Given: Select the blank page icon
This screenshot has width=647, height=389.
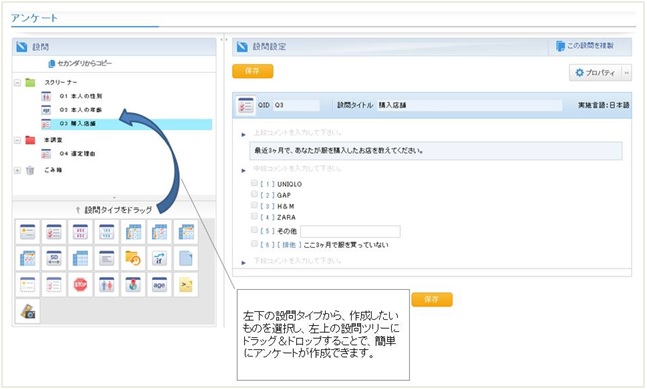Looking at the screenshot, I should click(x=186, y=258).
